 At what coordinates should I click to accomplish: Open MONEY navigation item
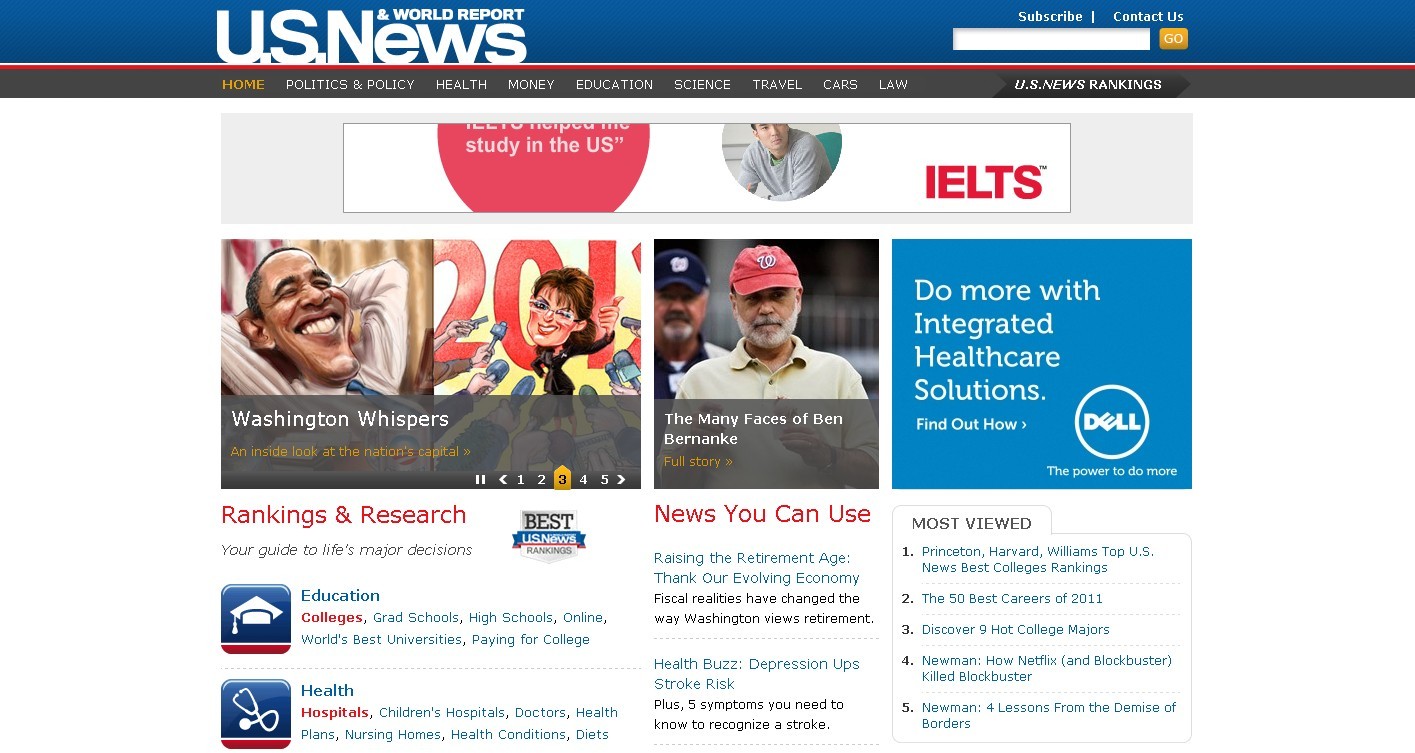(x=531, y=85)
